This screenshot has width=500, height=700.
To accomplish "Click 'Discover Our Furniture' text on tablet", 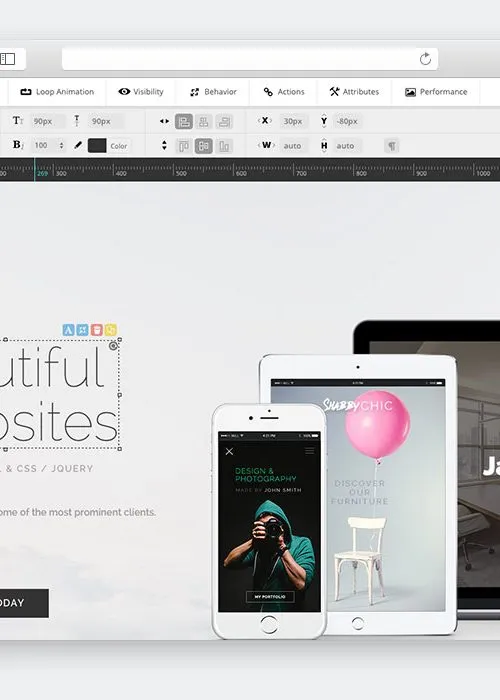I will [360, 492].
